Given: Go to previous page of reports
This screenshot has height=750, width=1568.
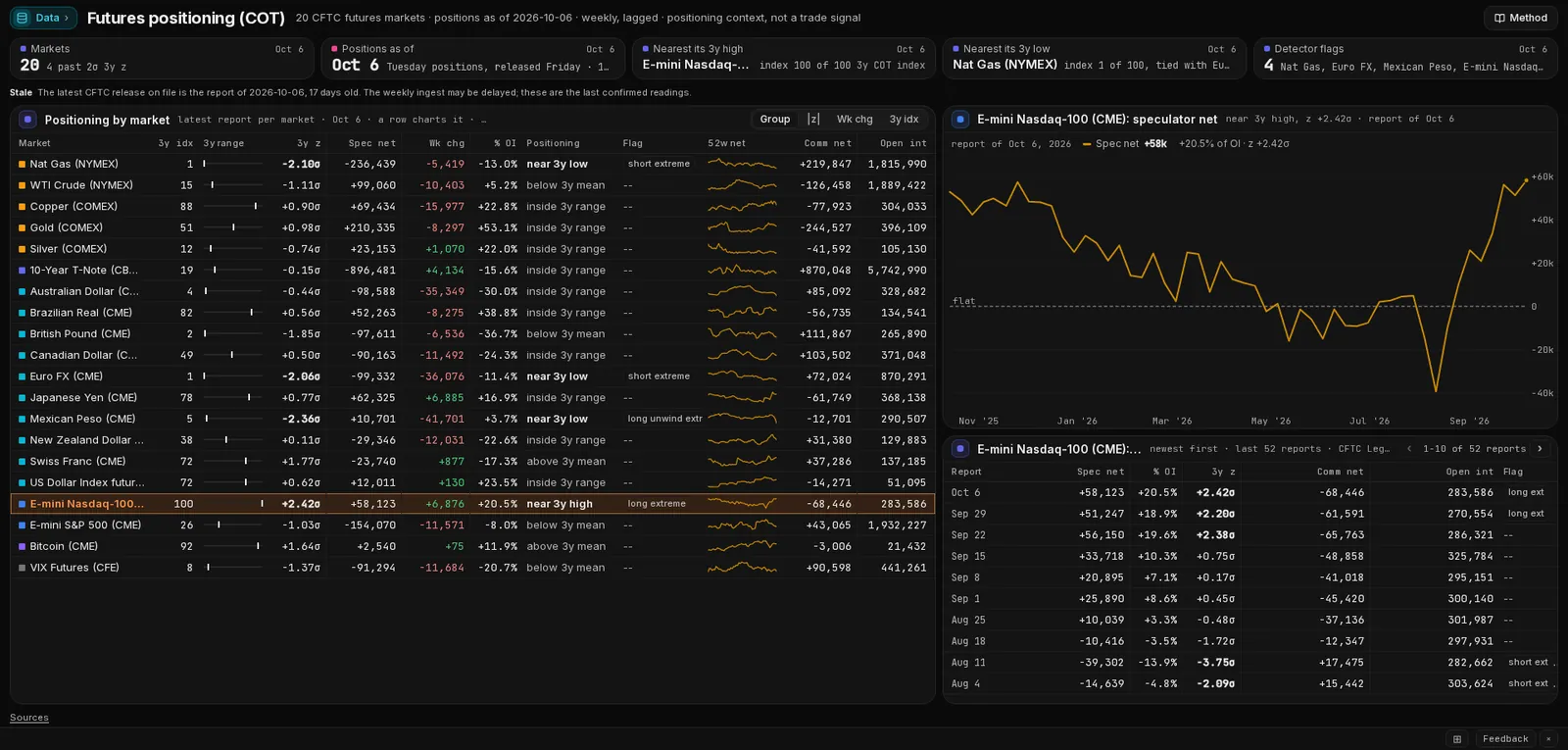Looking at the screenshot, I should tap(1409, 449).
